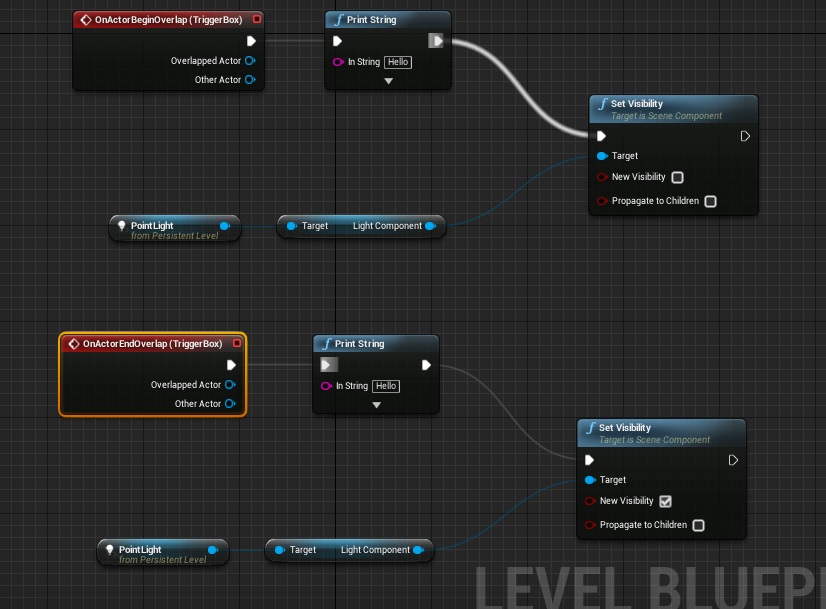The image size is (826, 609).
Task: Click New Visibility pin in EndOverlap Set Visibility node
Action: [x=590, y=501]
